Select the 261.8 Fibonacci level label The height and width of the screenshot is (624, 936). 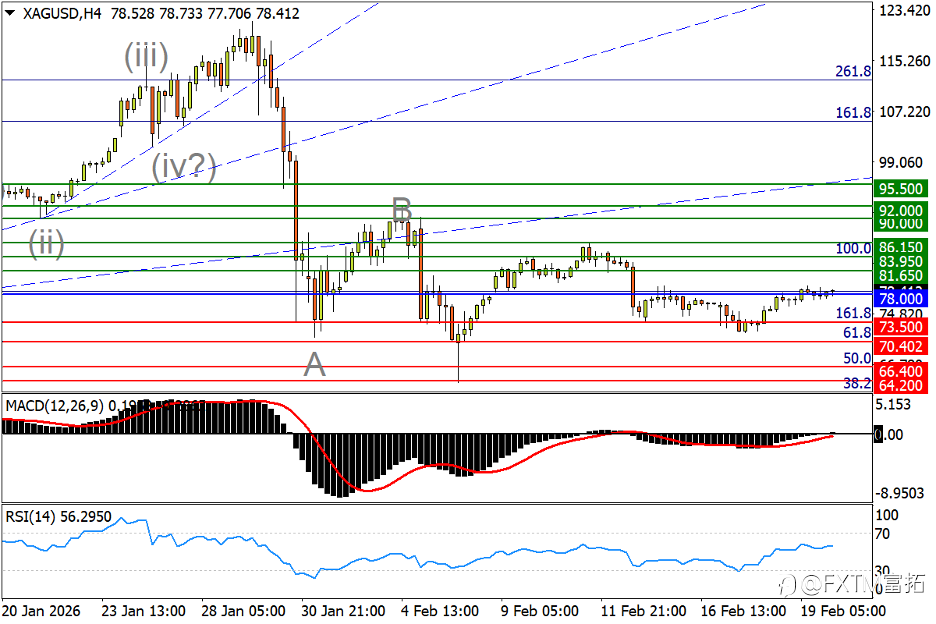(x=853, y=72)
